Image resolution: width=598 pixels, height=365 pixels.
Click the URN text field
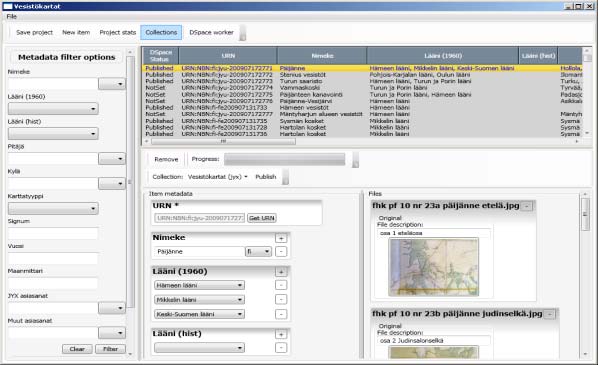coord(199,218)
